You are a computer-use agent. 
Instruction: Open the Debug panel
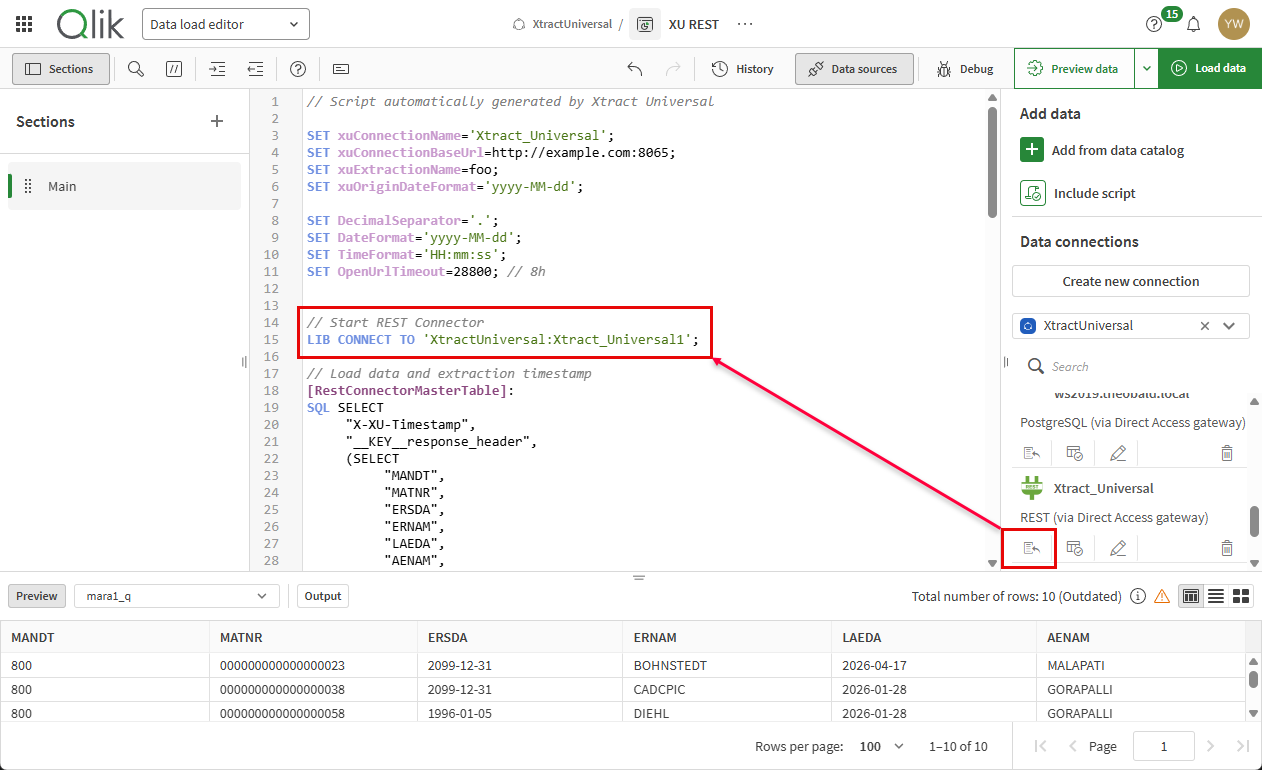pyautogui.click(x=963, y=68)
